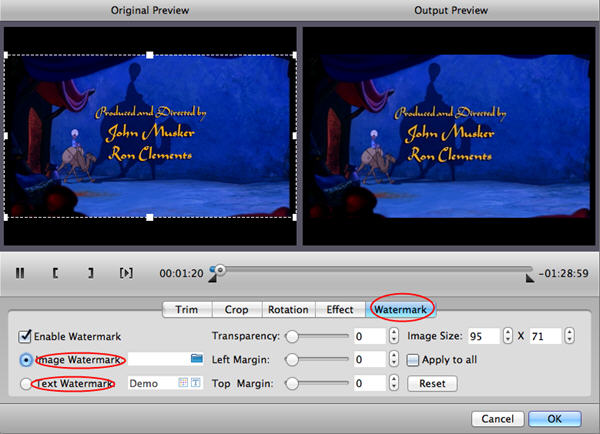The height and width of the screenshot is (434, 600).
Task: Select the trim start marker triangle
Action: click(x=212, y=279)
